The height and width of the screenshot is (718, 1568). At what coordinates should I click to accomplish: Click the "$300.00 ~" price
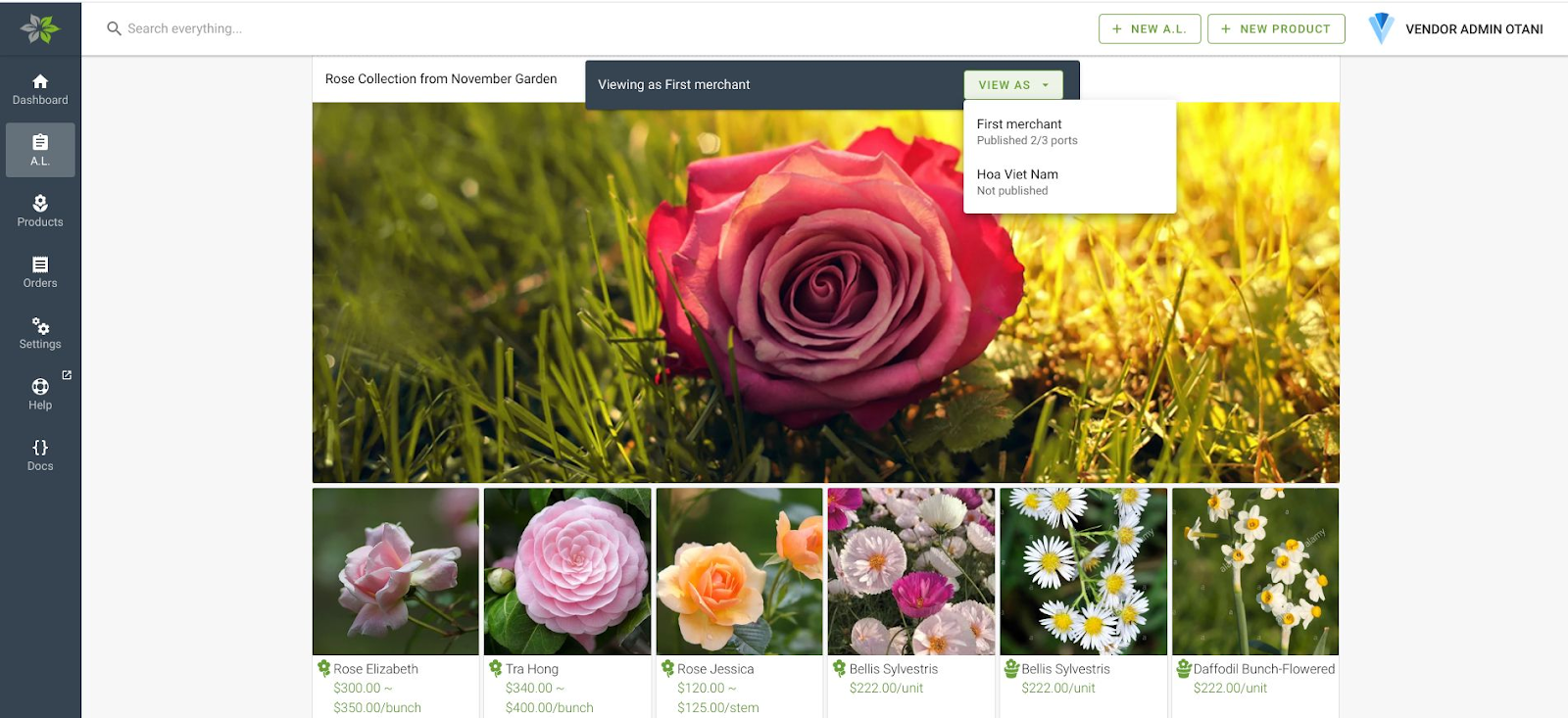(x=363, y=689)
